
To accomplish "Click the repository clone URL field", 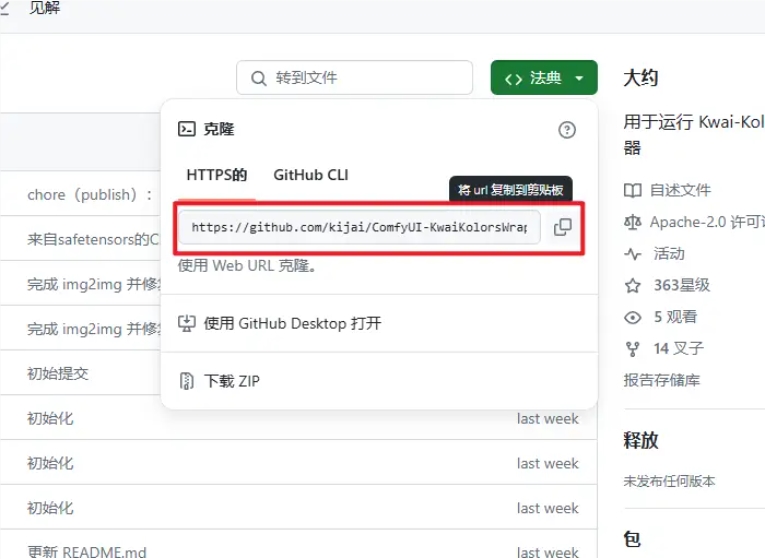I will (x=359, y=227).
